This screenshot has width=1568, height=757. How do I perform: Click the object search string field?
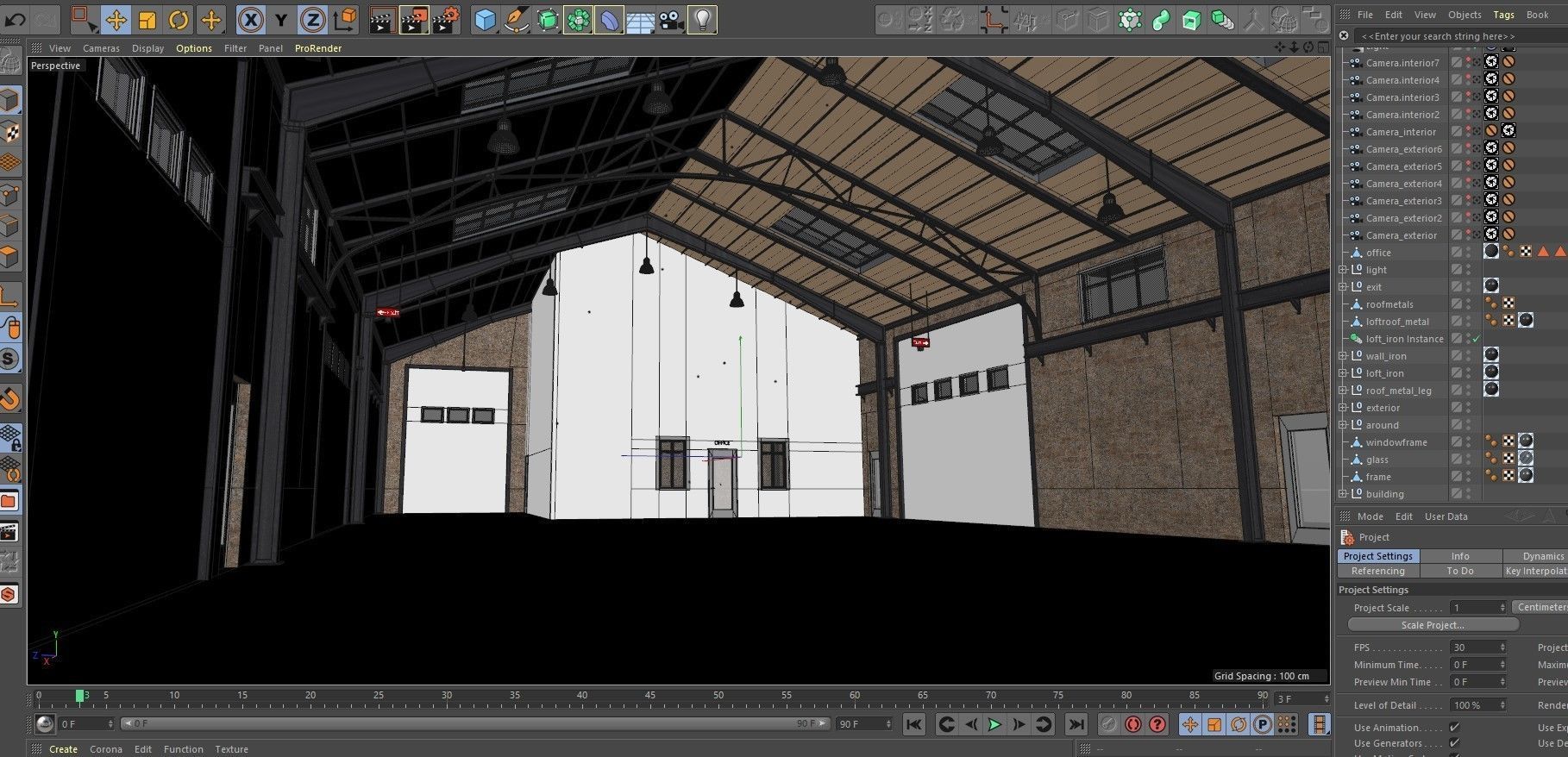(1460, 36)
